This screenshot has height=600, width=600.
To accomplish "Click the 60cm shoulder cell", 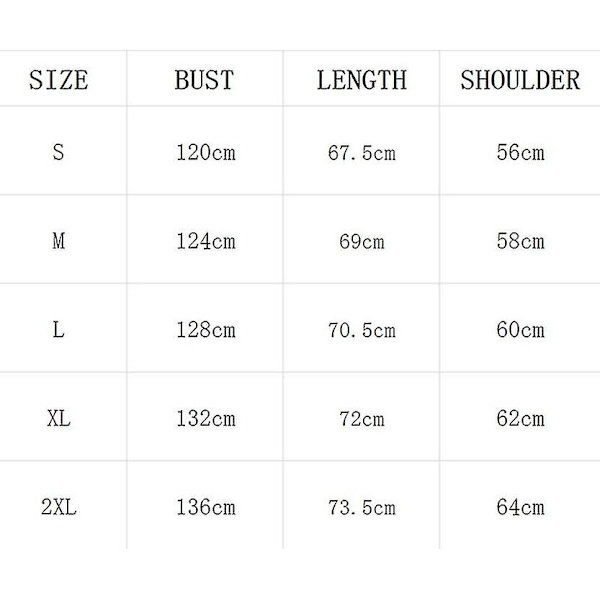I will [x=520, y=329].
